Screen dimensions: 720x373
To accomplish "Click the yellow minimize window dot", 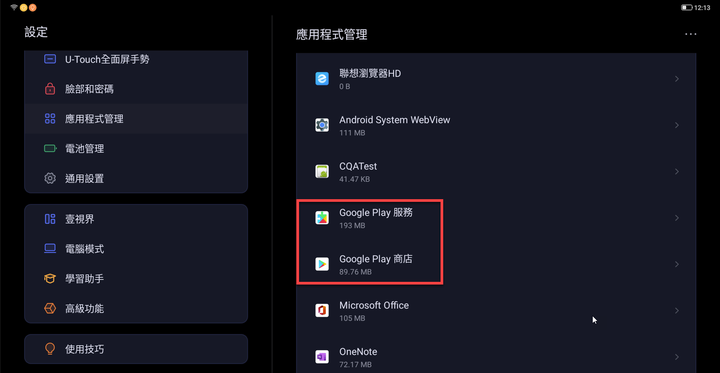I will tap(23, 7).
